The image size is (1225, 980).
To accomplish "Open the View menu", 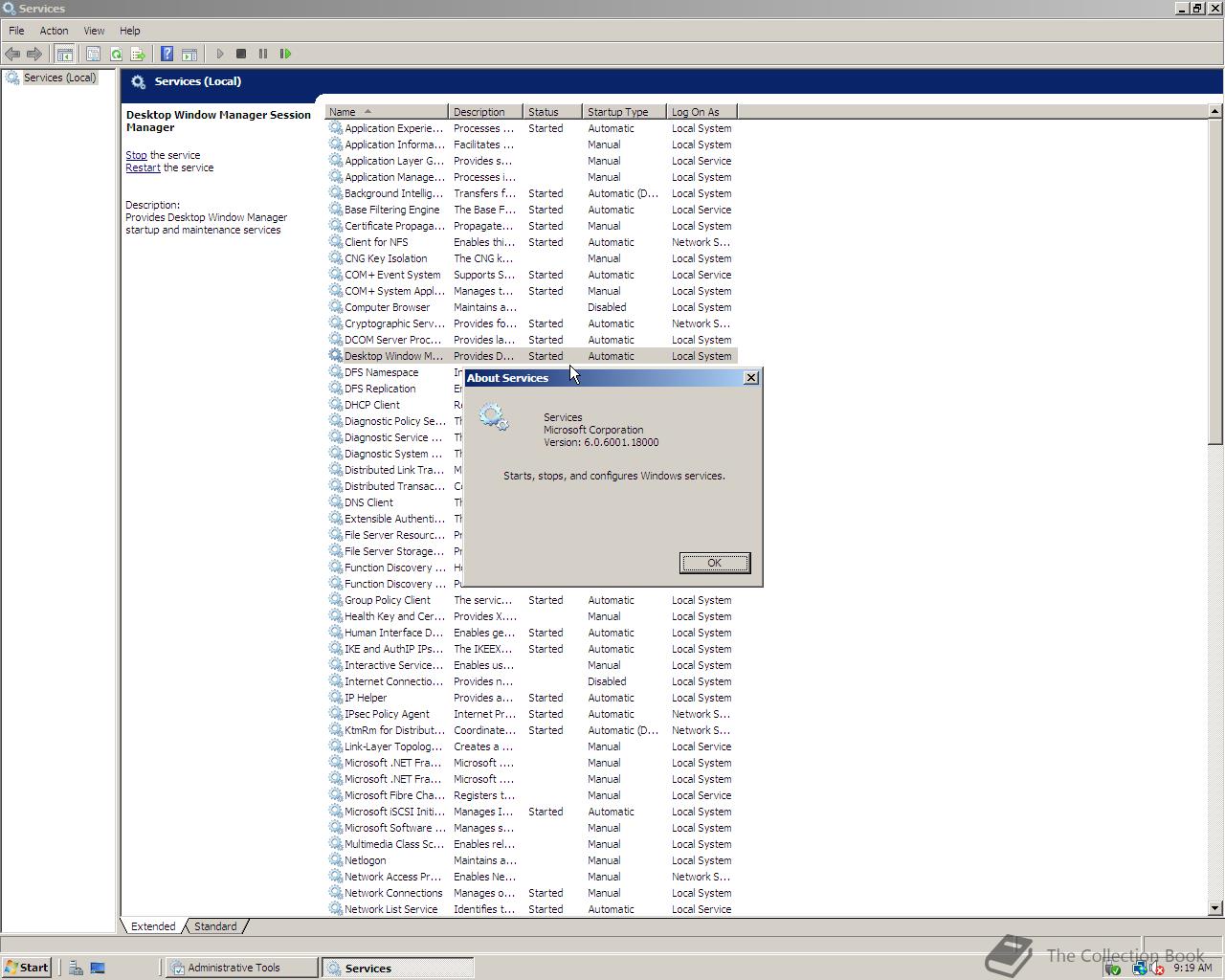I will coord(94,31).
